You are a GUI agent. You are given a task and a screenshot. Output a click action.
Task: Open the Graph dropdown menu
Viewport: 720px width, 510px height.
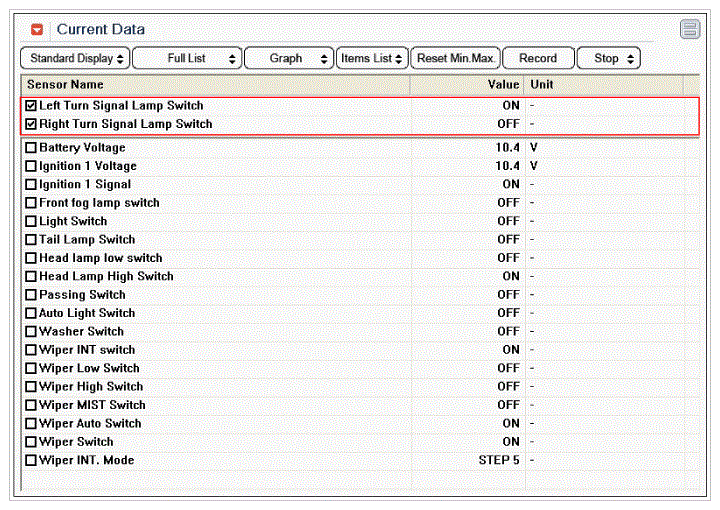(288, 59)
